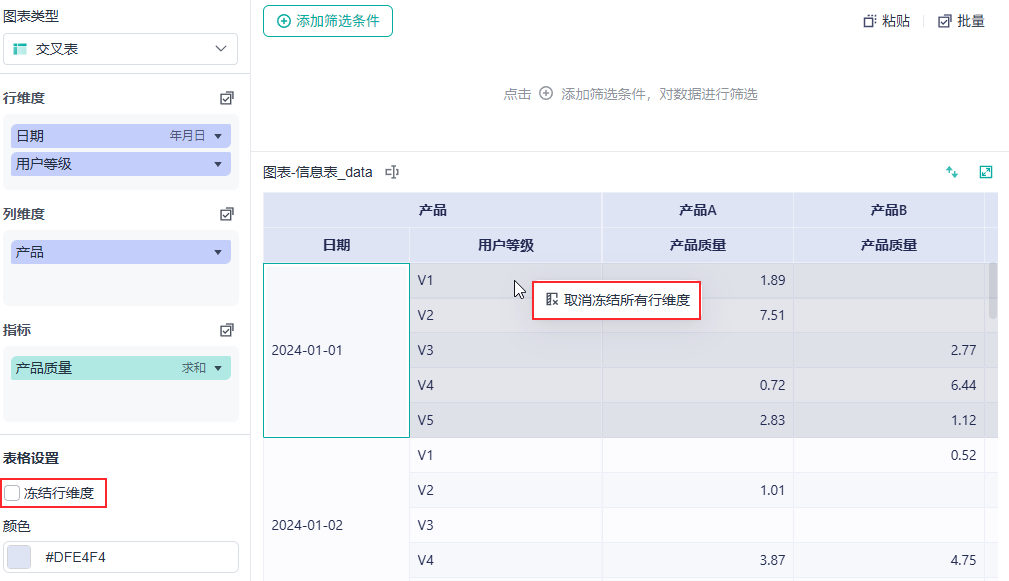Click the value cell 7.51

click(698, 315)
